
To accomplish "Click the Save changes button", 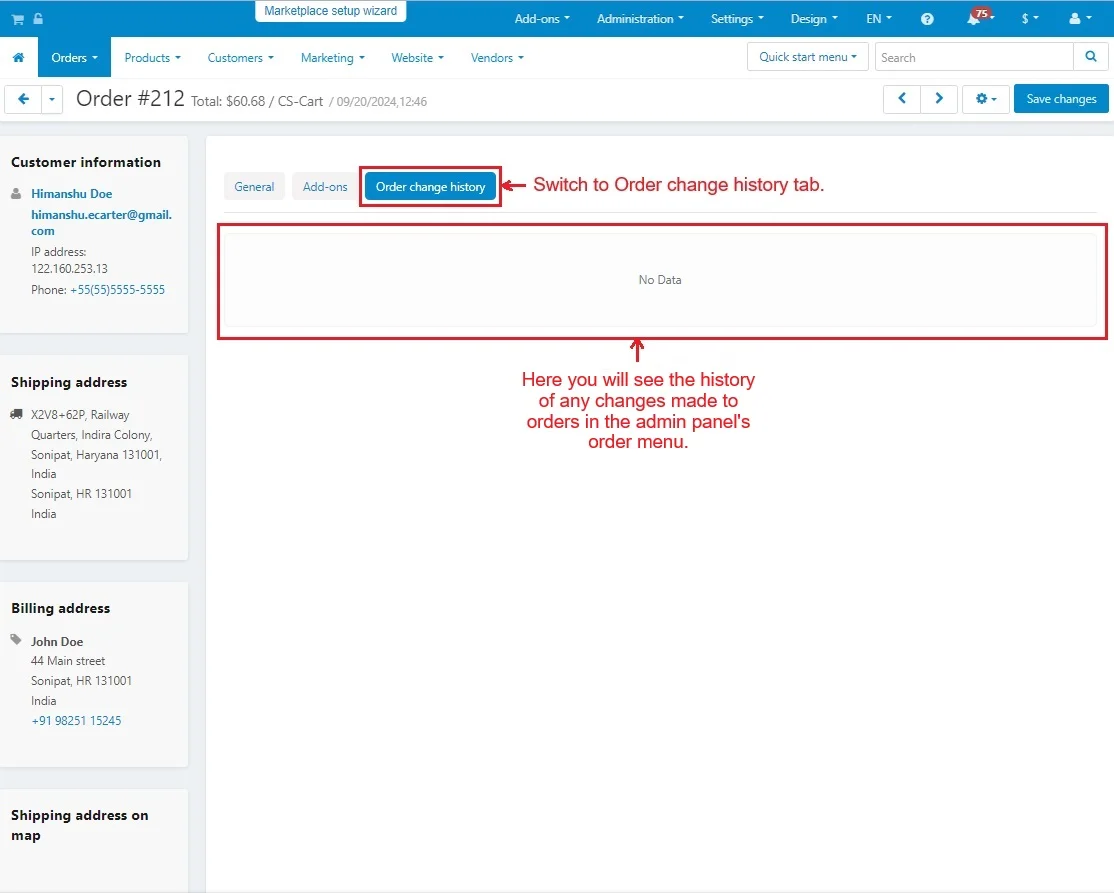I will click(1061, 99).
